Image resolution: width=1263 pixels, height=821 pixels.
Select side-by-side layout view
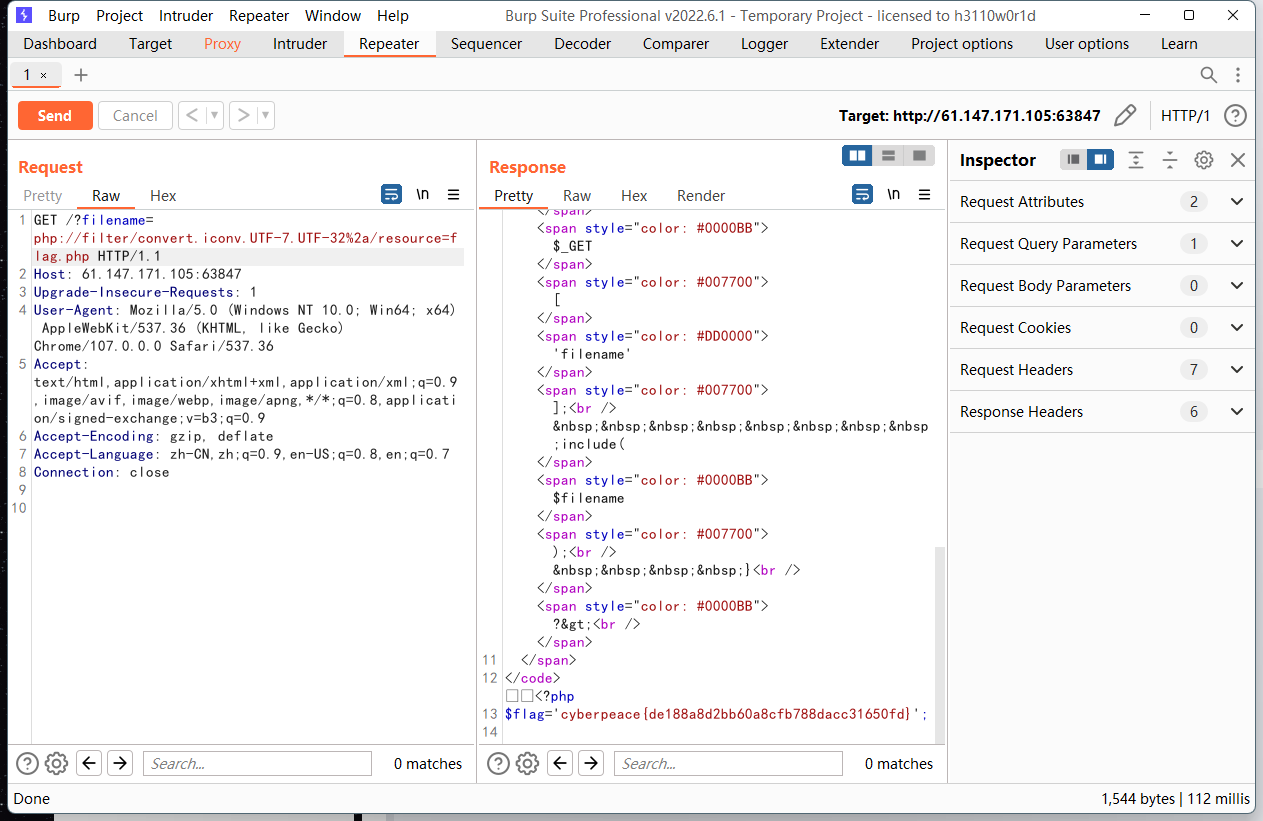click(x=857, y=155)
